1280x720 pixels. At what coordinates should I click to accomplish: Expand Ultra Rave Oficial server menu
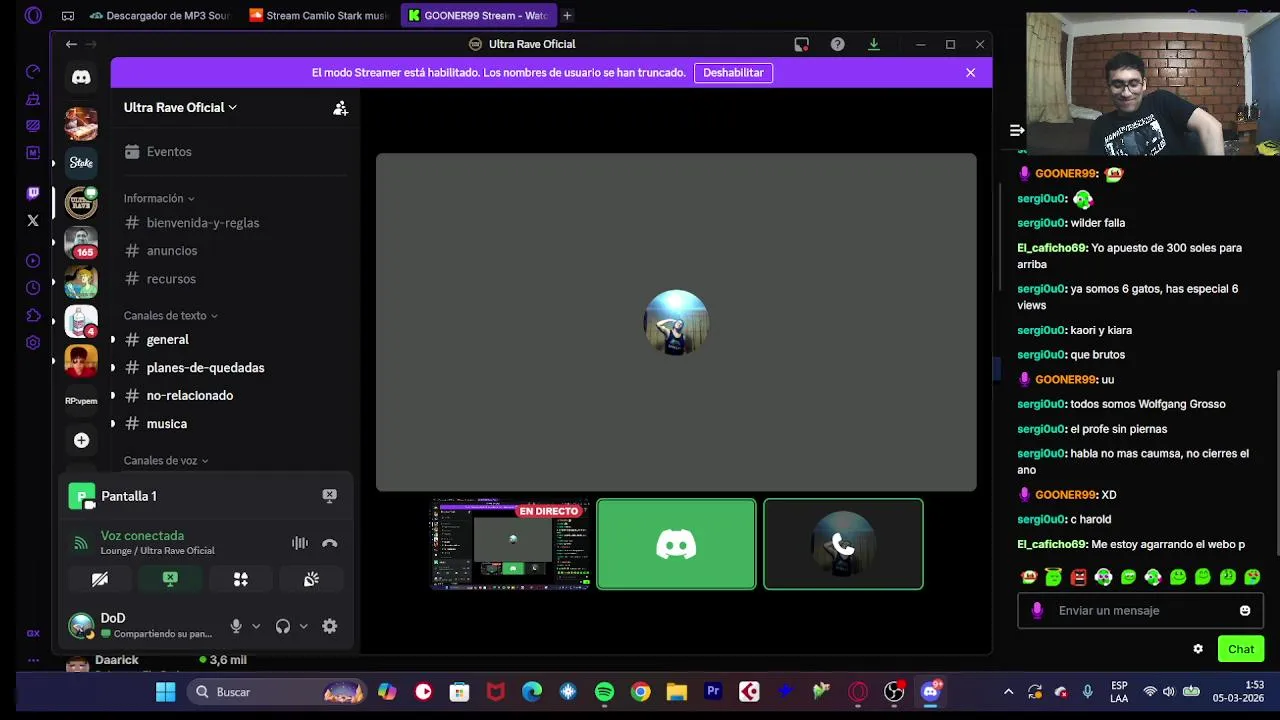pyautogui.click(x=180, y=107)
